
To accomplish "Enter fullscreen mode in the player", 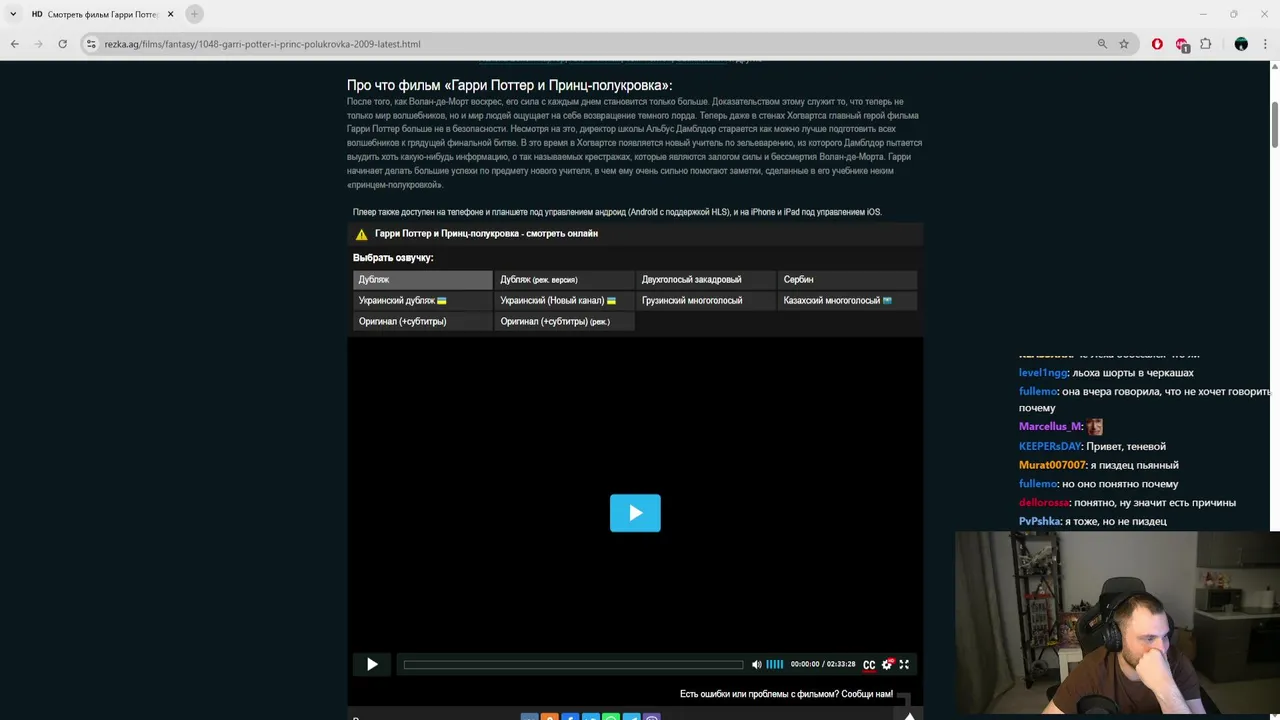I will (x=904, y=664).
